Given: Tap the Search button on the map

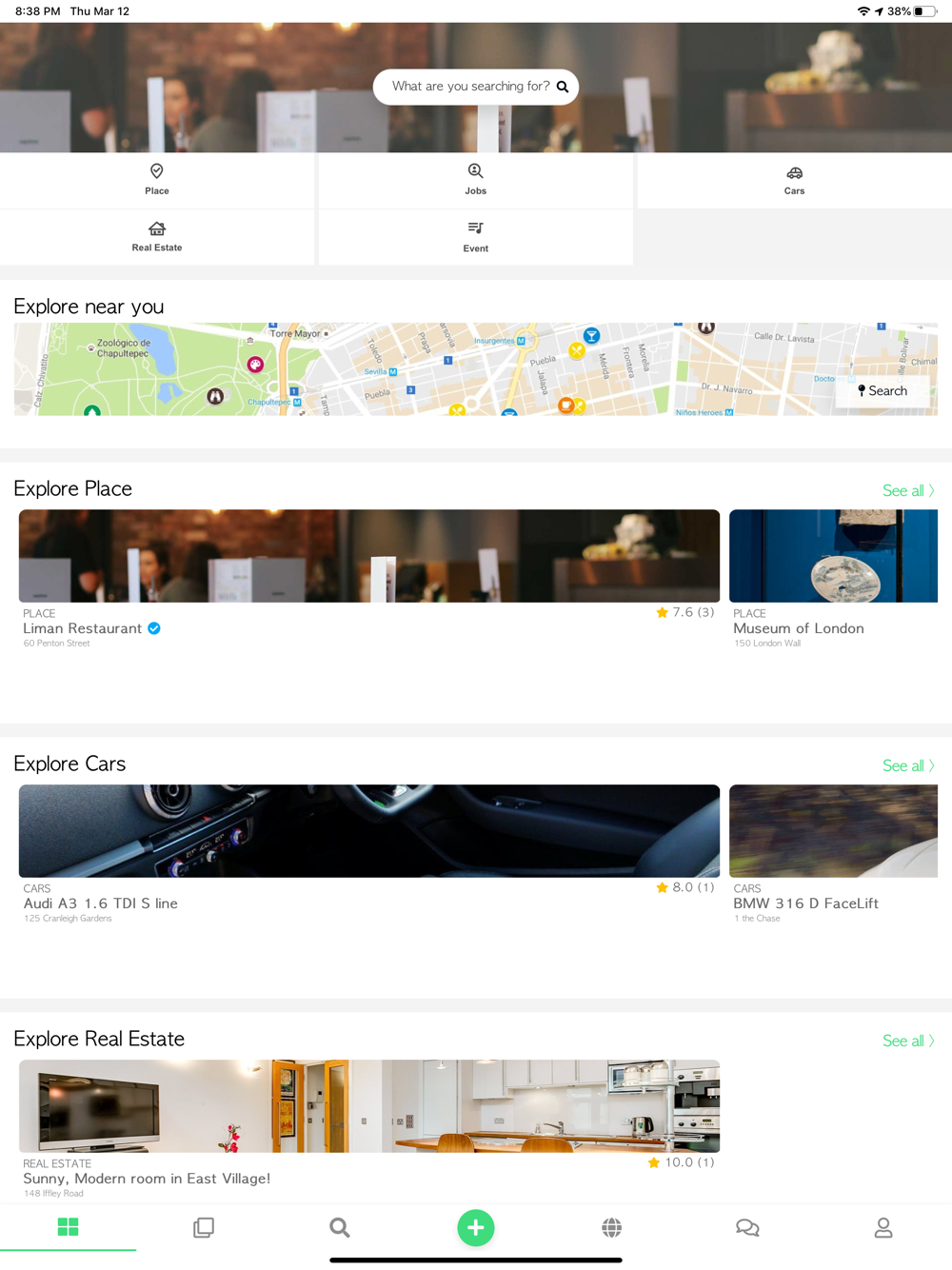Looking at the screenshot, I should point(883,391).
